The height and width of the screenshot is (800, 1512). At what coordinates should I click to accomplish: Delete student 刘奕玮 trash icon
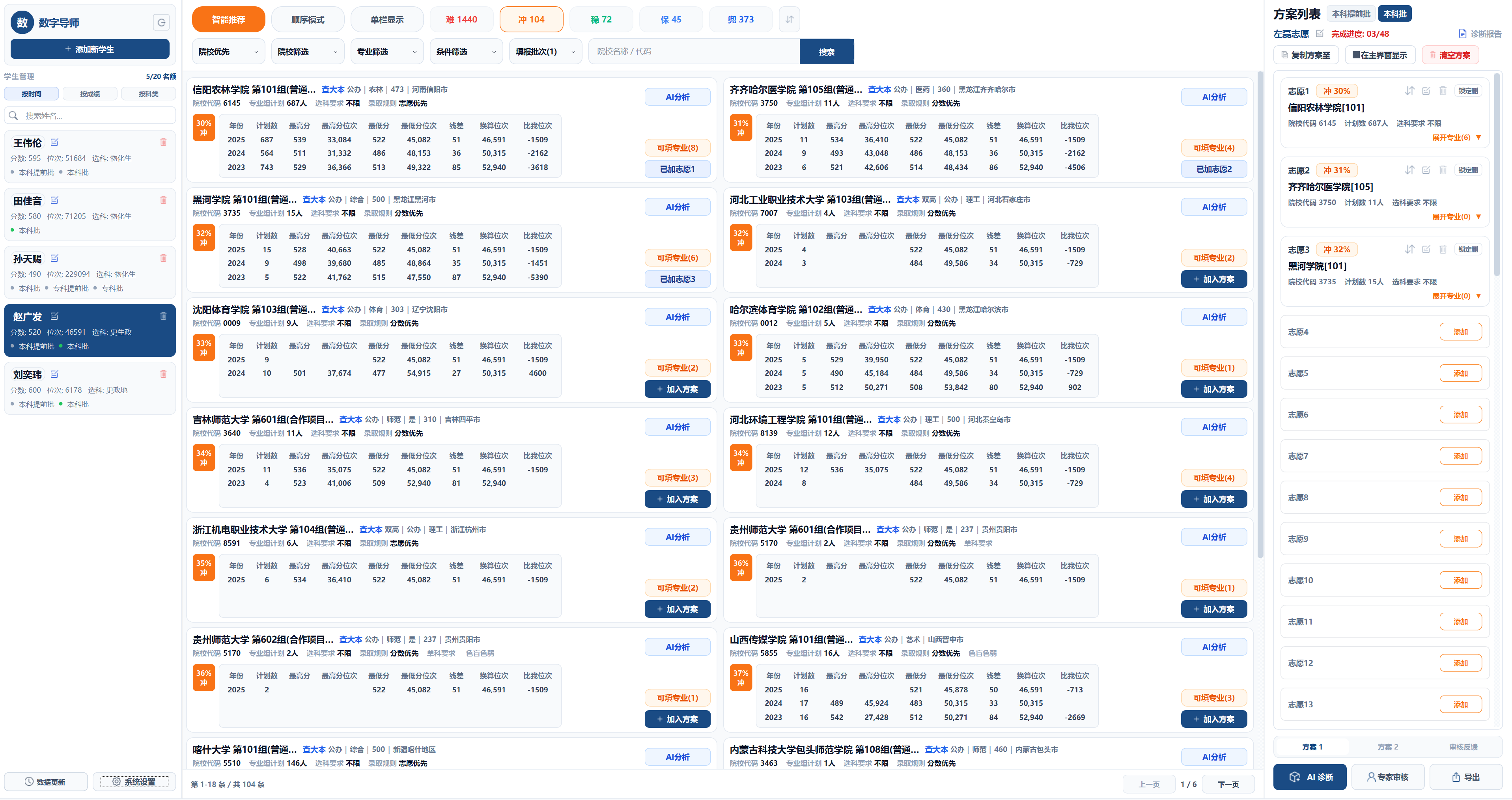tap(163, 374)
